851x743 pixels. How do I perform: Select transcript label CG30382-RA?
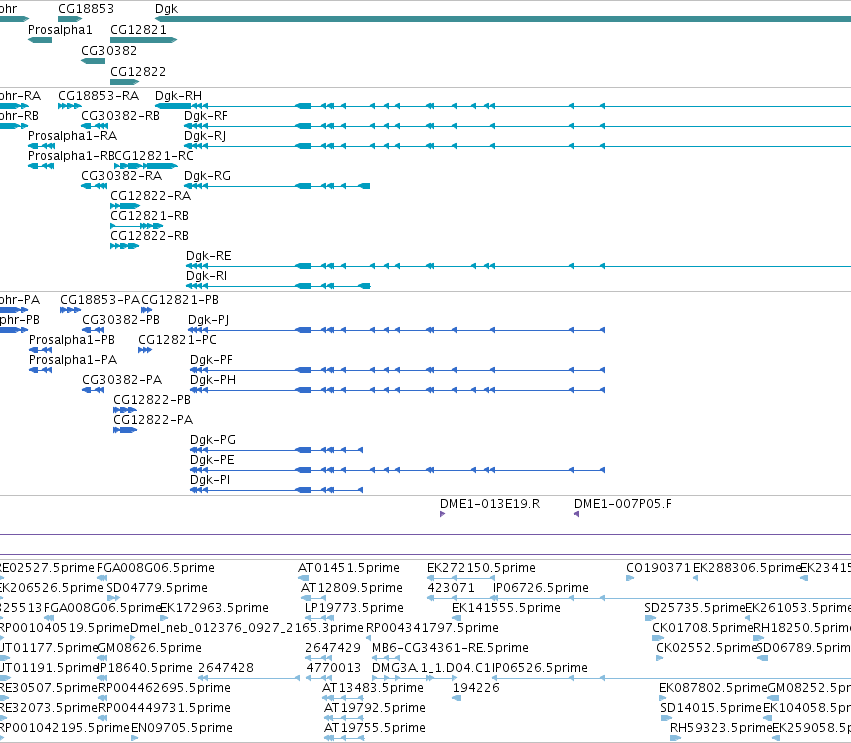click(x=122, y=176)
